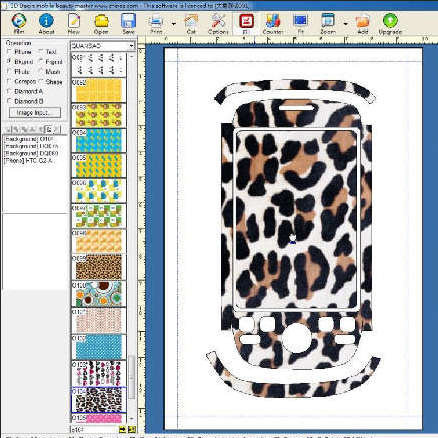Choose the green checker pattern thumbnail
The image size is (438, 438).
click(x=99, y=216)
